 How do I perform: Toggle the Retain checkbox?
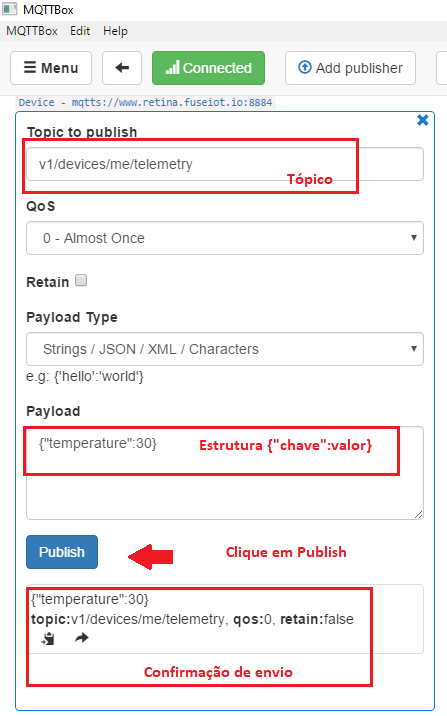81,280
